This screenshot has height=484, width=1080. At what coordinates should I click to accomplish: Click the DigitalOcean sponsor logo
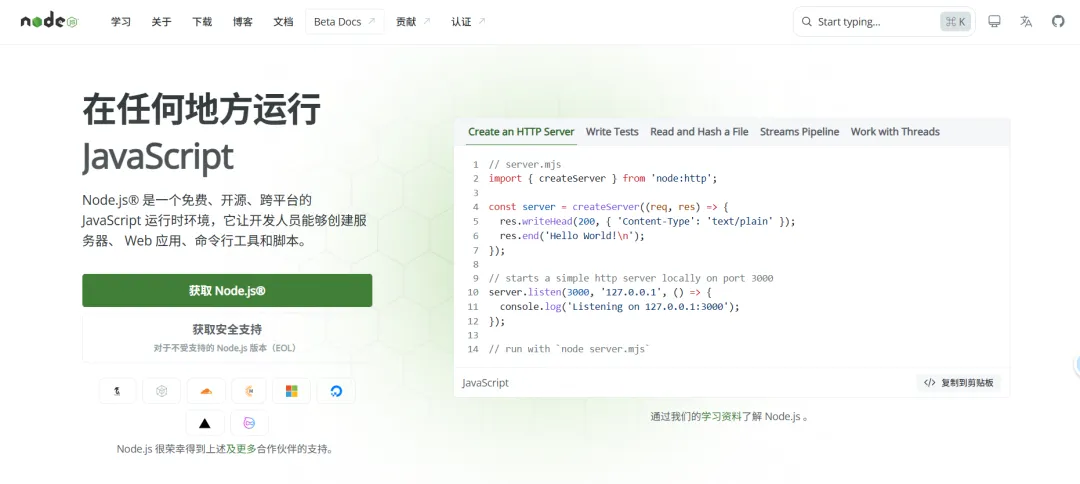pos(336,391)
